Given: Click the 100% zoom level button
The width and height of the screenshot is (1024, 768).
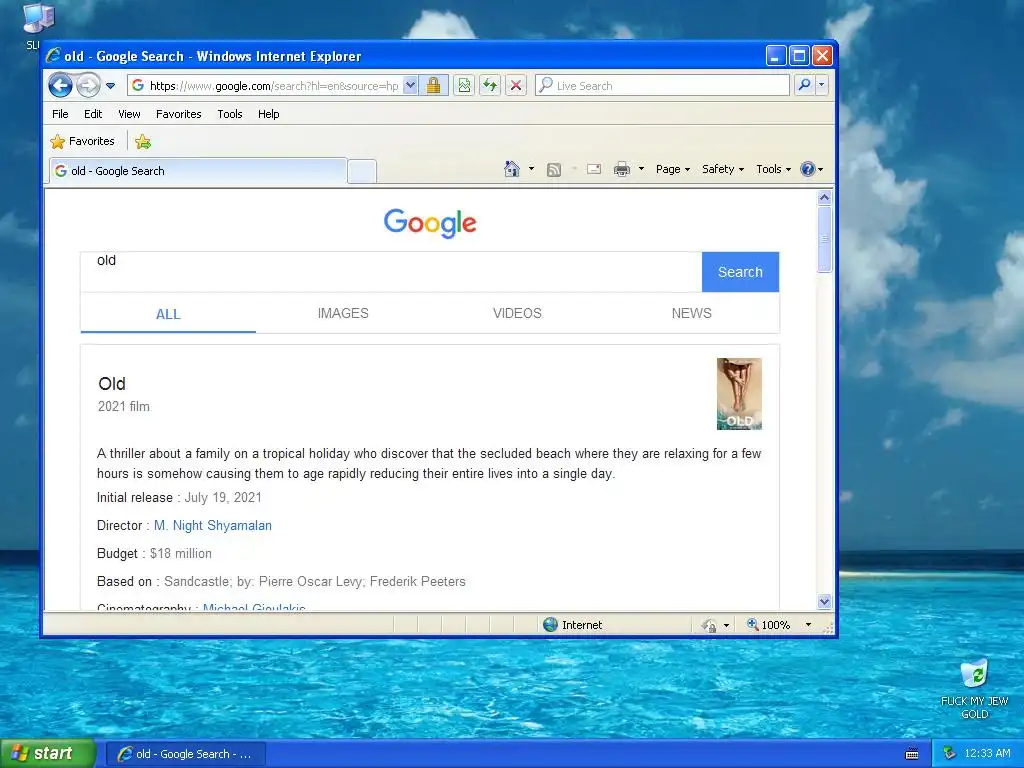Looking at the screenshot, I should [x=769, y=624].
